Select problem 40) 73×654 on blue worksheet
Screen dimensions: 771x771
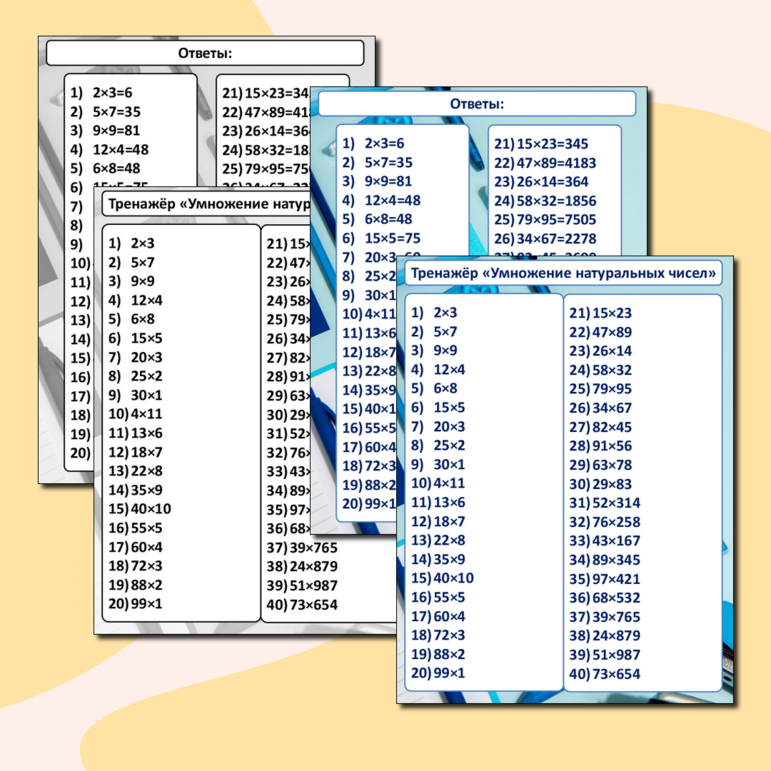click(604, 674)
